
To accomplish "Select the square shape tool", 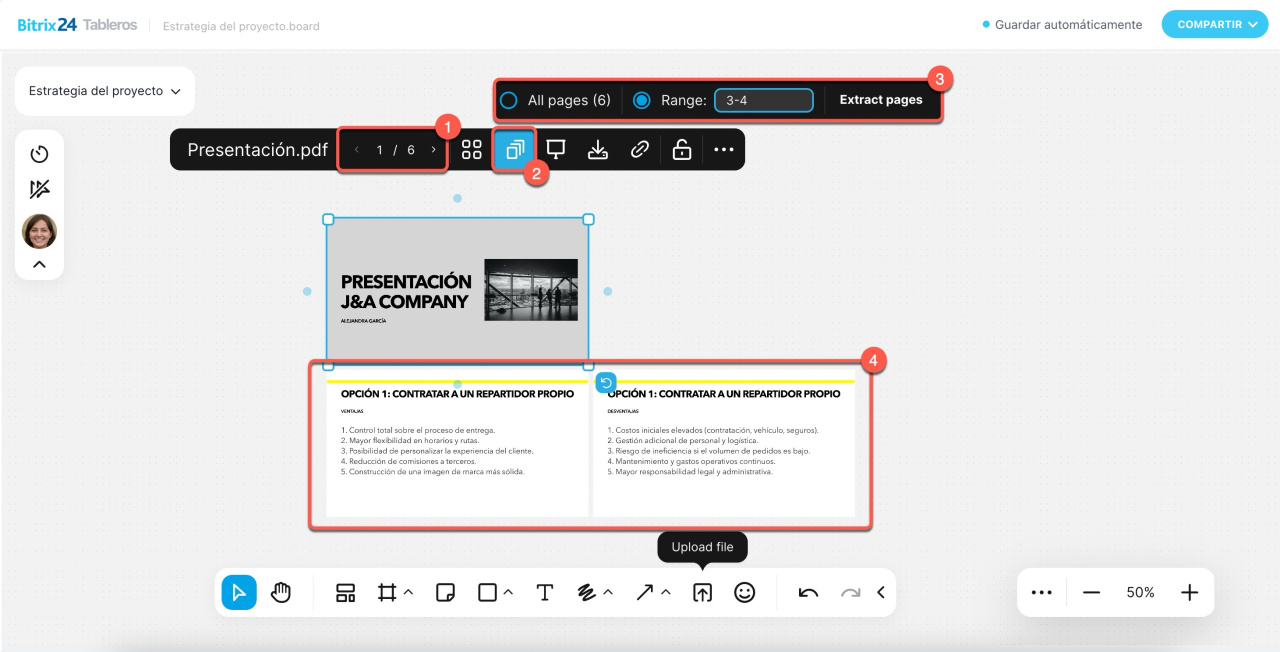I will click(x=487, y=593).
